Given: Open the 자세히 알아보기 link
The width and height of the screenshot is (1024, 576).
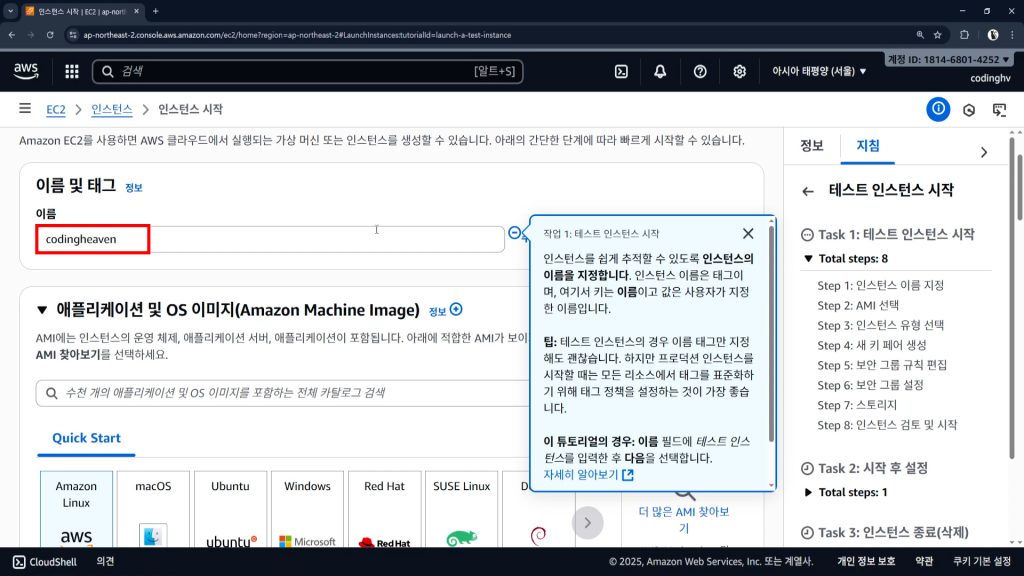Looking at the screenshot, I should (x=588, y=475).
